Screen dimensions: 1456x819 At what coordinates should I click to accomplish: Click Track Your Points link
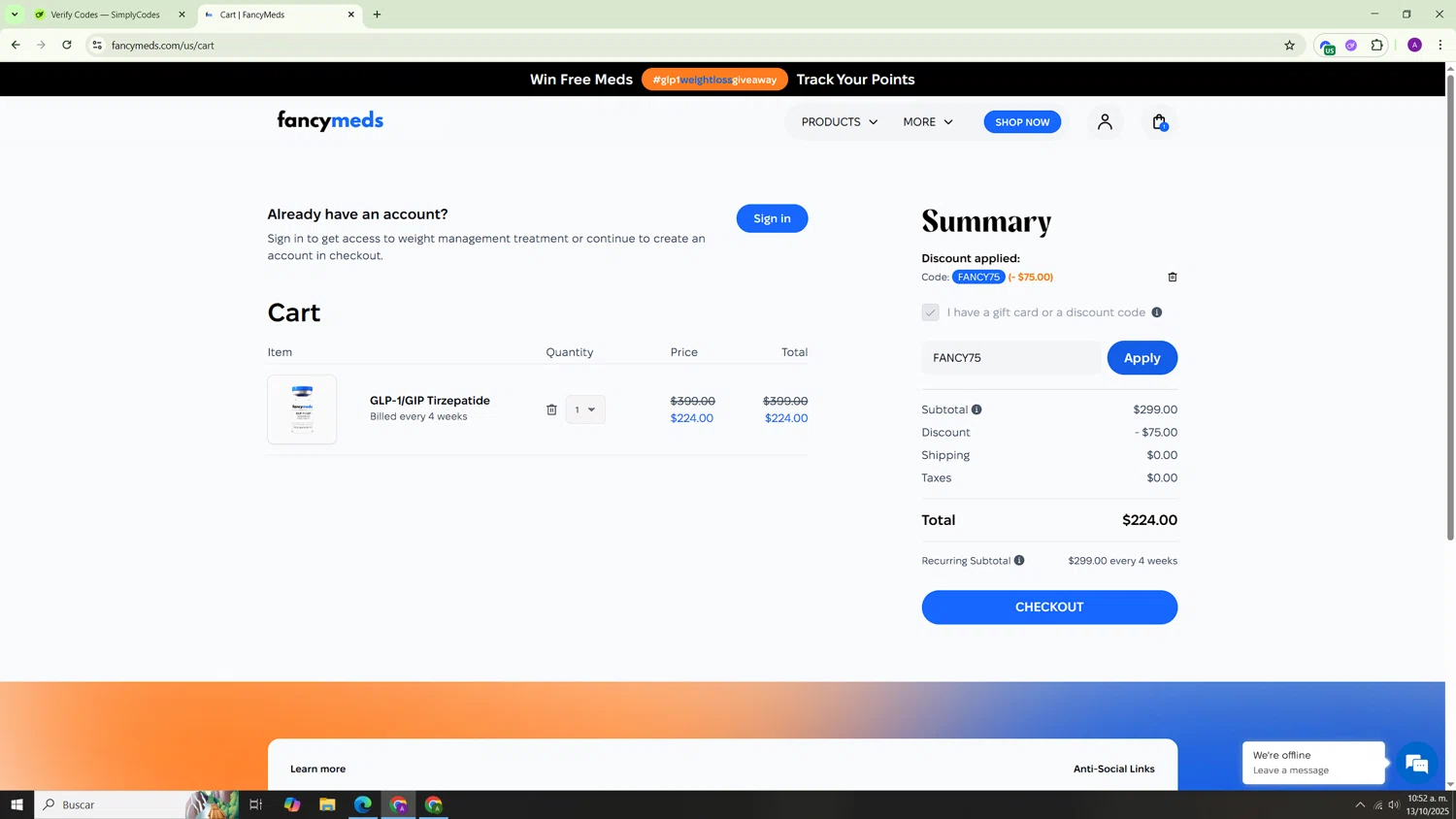(x=855, y=80)
